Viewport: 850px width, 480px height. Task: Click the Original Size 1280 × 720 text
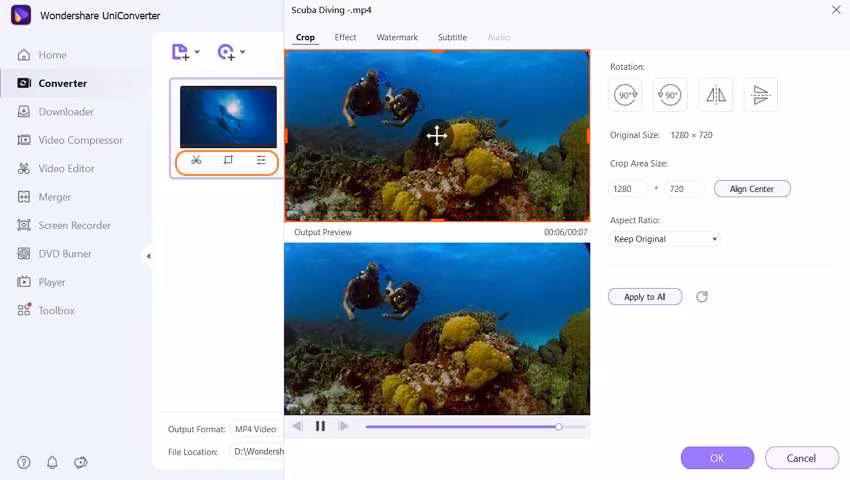point(661,135)
